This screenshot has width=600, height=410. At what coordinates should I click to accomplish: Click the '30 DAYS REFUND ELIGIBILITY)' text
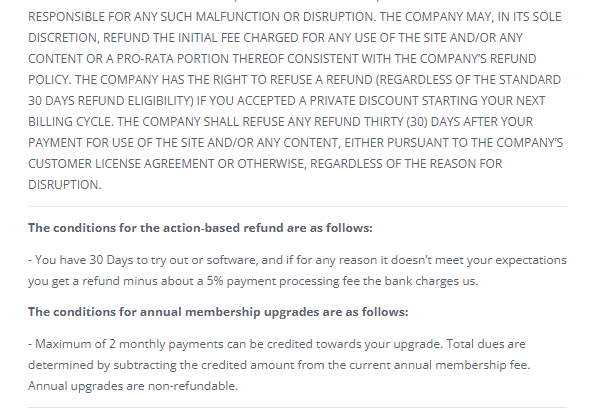(x=111, y=100)
